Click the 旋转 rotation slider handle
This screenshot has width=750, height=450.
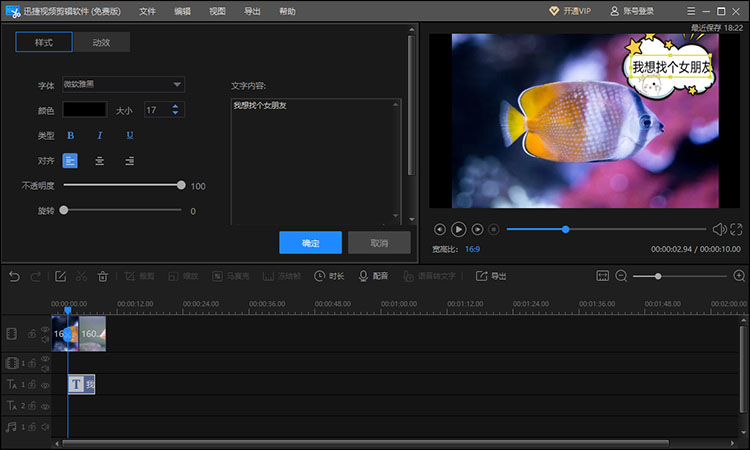click(x=64, y=210)
